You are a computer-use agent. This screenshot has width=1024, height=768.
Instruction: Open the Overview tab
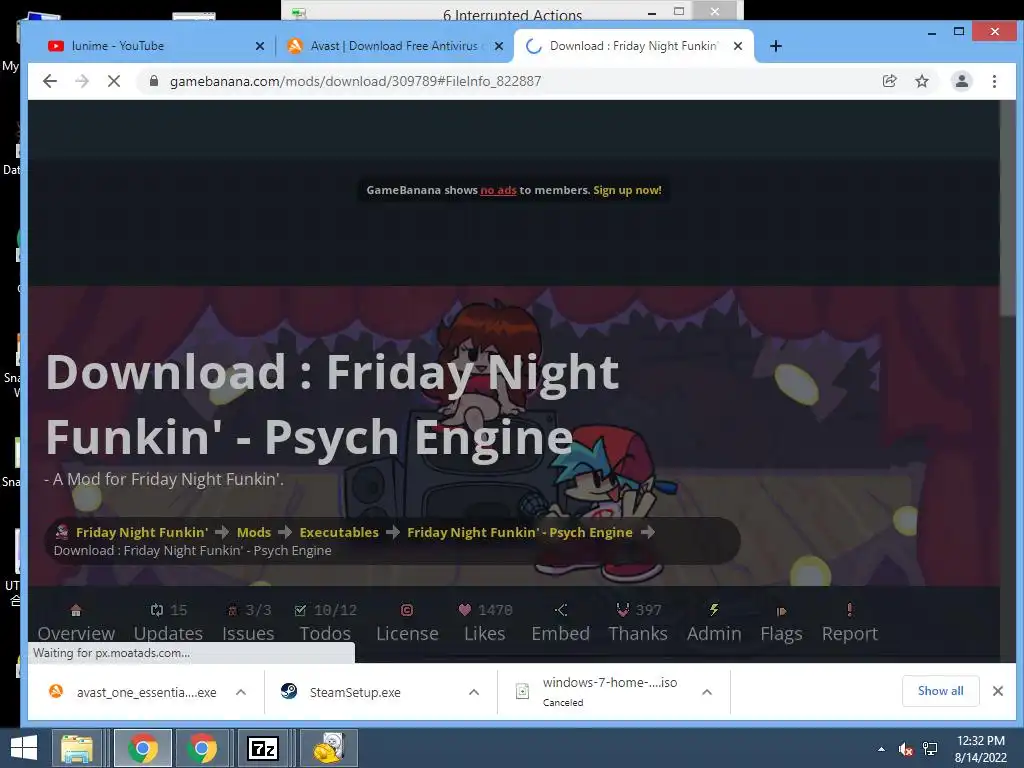76,624
